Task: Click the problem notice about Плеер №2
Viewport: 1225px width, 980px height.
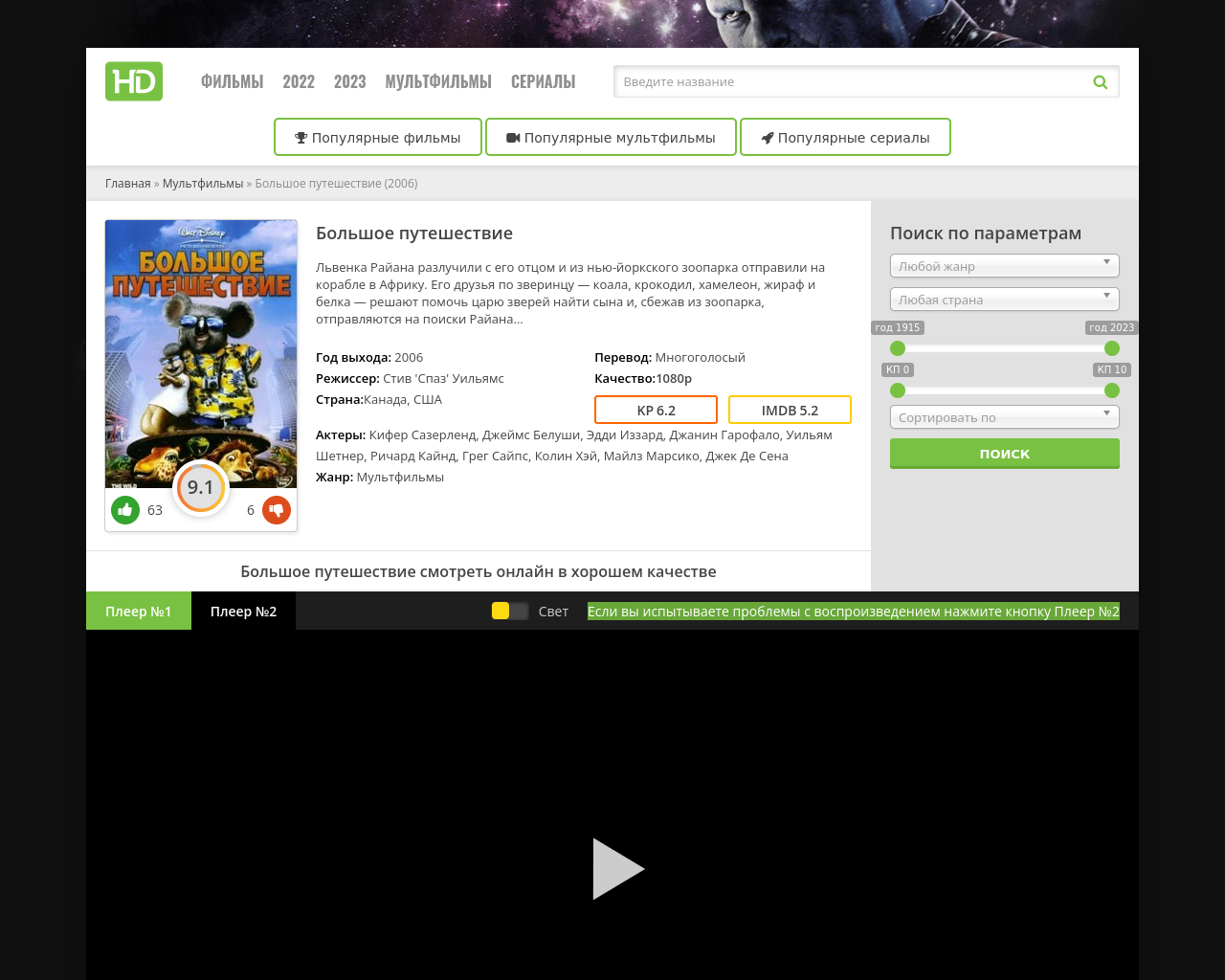Action: (854, 612)
